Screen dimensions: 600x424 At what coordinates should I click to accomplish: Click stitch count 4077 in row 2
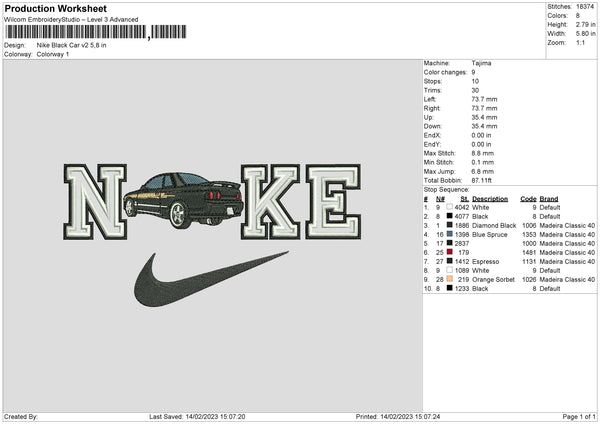coord(461,216)
